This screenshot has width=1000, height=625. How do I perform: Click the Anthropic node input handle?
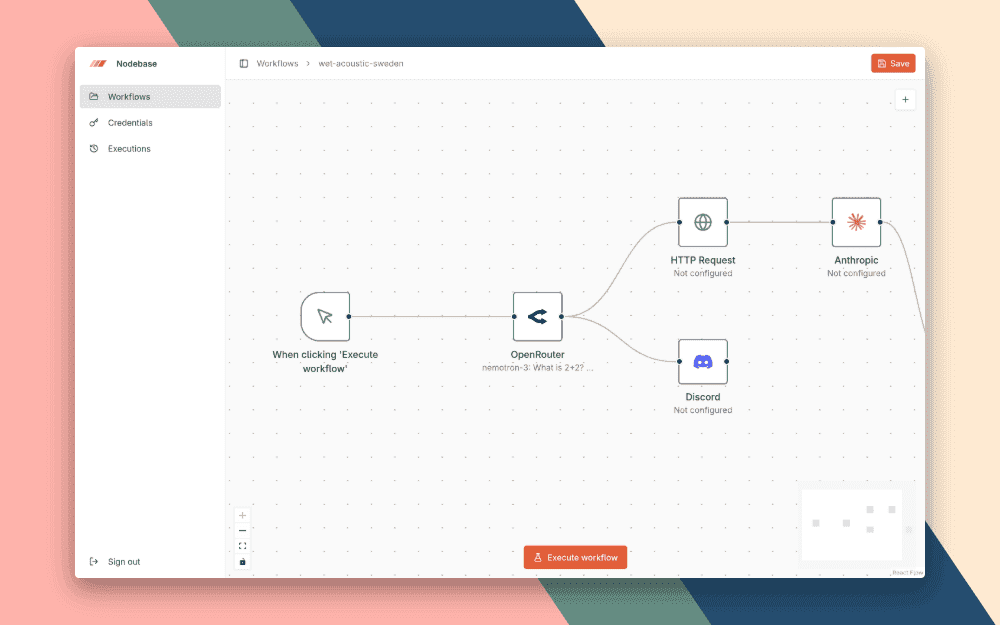[833, 222]
